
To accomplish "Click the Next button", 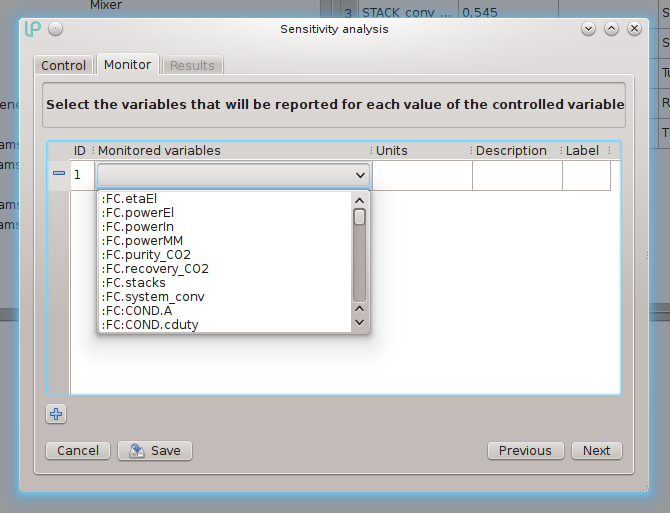I will pyautogui.click(x=596, y=450).
